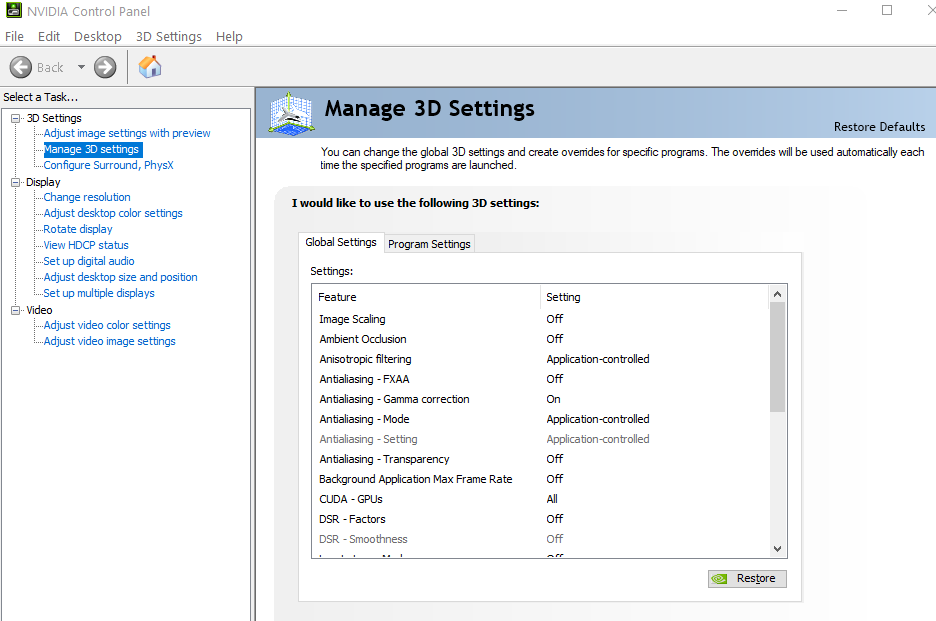Click the Display tree label
This screenshot has height=621, width=936.
coord(43,182)
